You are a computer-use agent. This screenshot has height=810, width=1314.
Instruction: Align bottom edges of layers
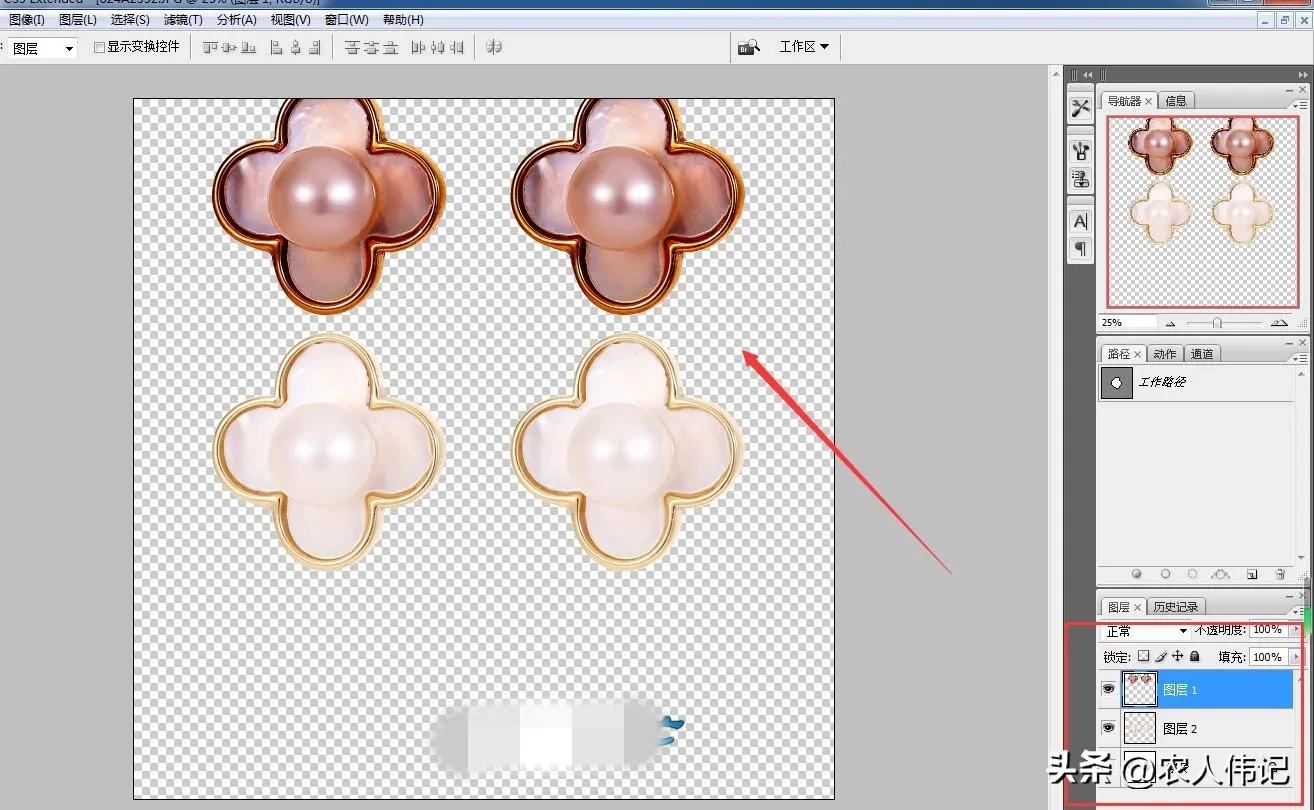(248, 47)
